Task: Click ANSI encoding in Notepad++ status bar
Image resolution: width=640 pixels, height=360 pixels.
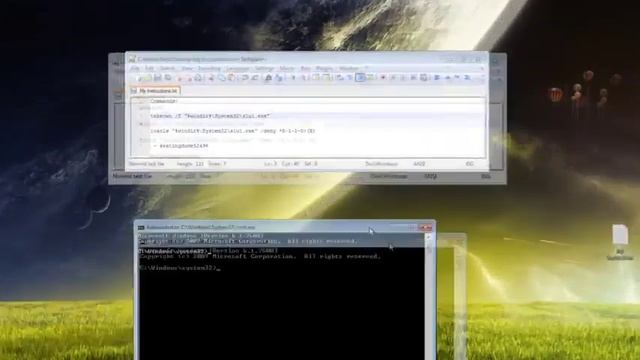Action: point(419,164)
